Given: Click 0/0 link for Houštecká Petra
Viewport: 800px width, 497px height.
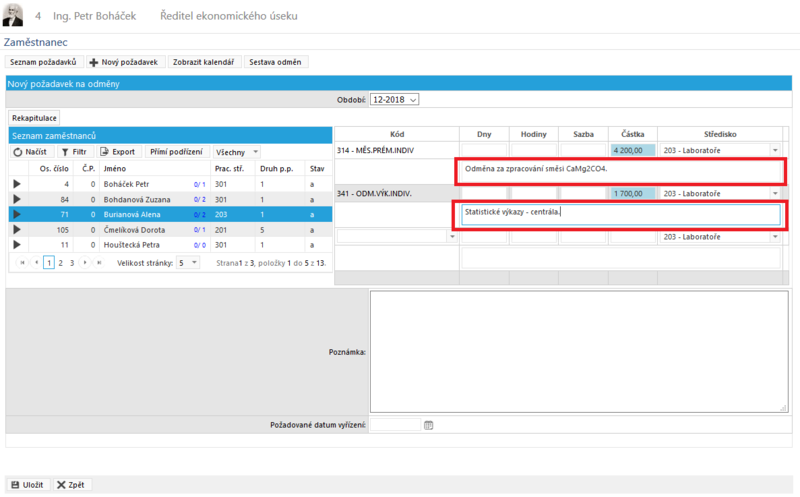Looking at the screenshot, I should point(199,245).
